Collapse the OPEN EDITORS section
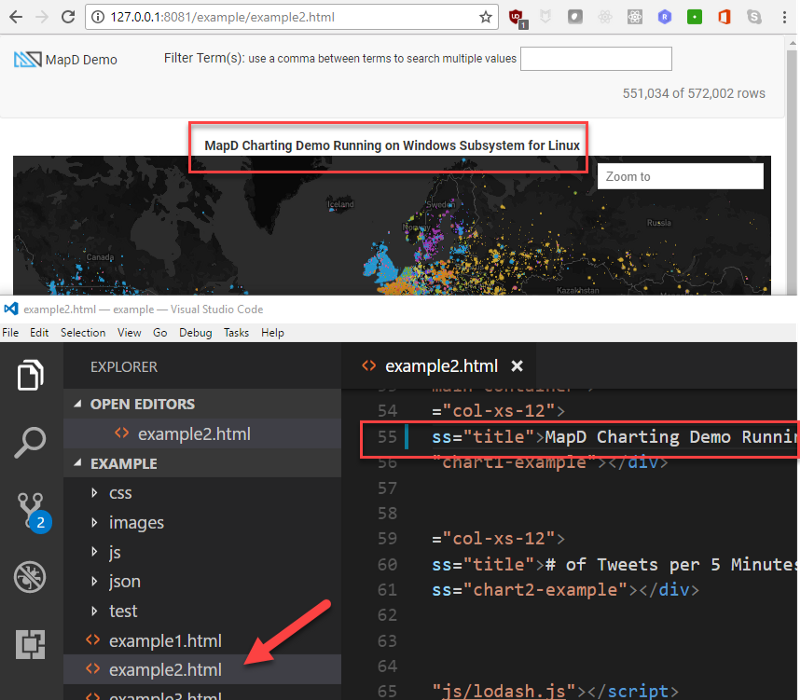Screen dimensions: 800x700 78,404
